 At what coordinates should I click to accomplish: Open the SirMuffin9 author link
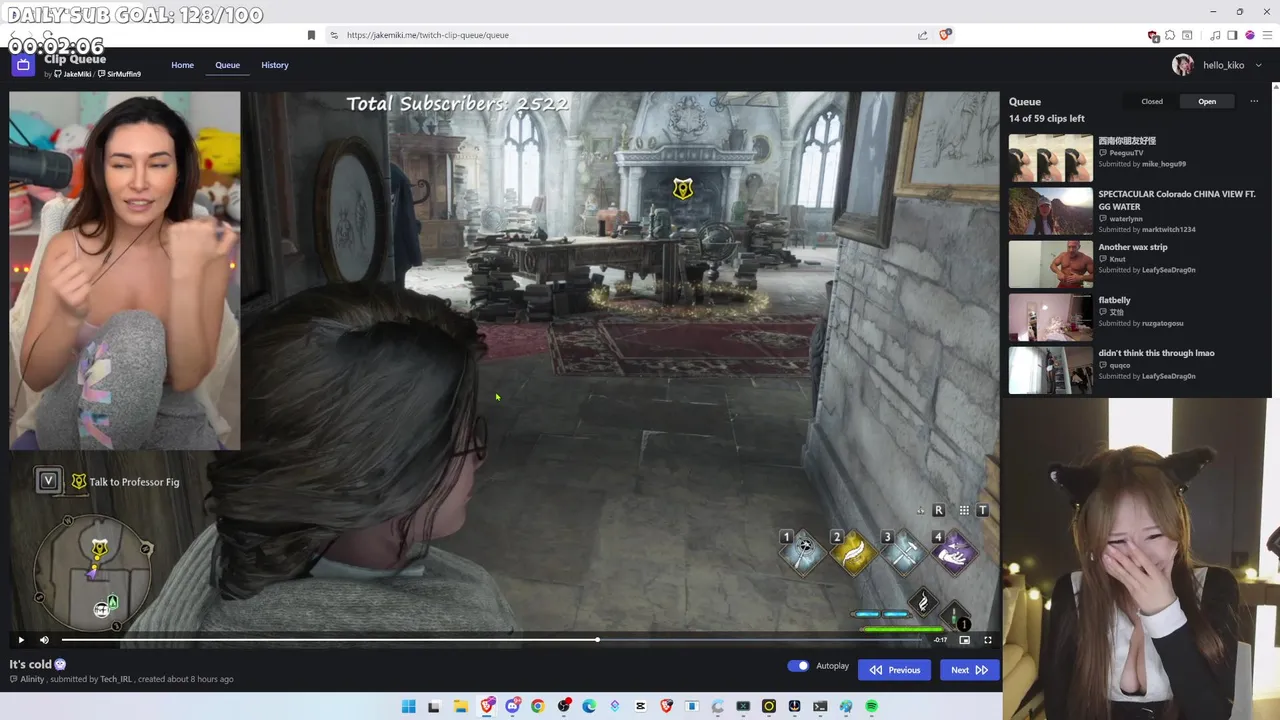[120, 74]
